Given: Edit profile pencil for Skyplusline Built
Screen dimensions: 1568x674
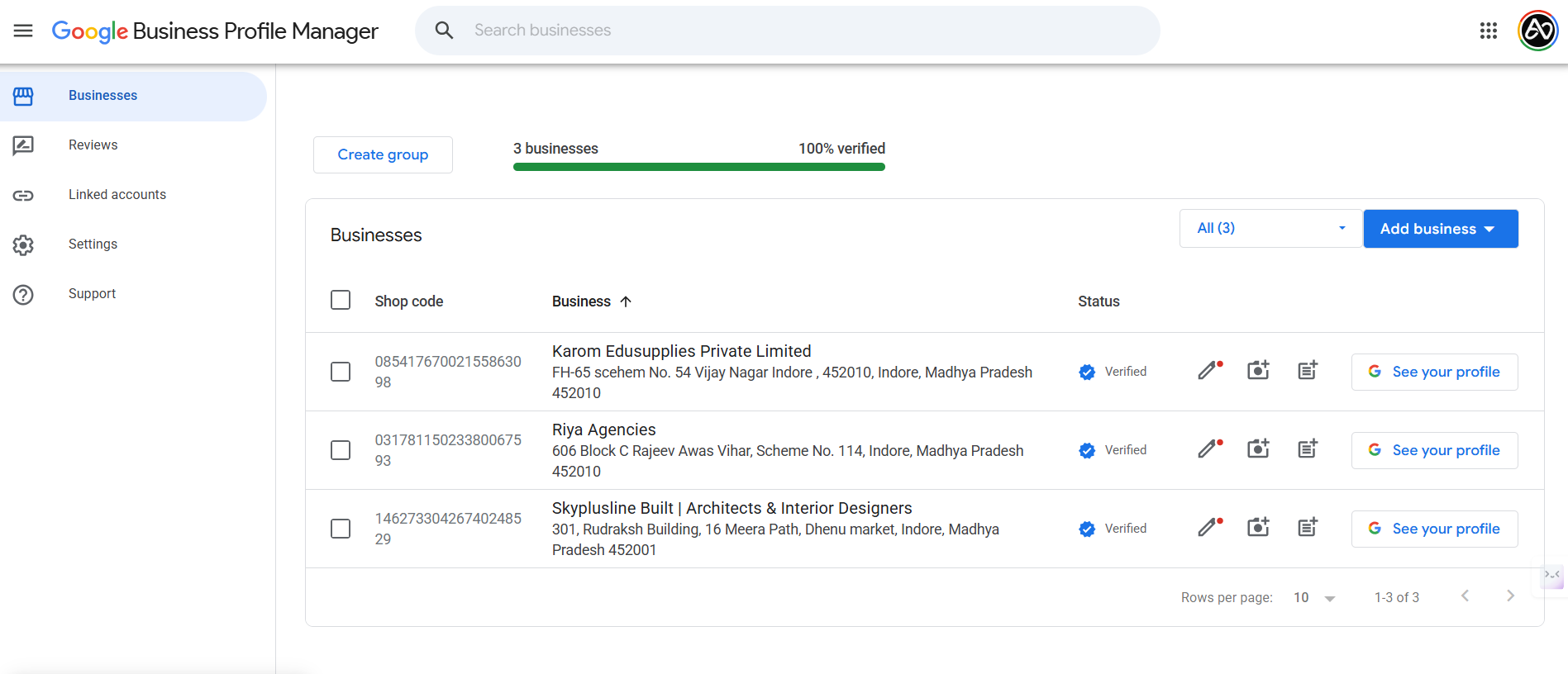Looking at the screenshot, I should (1210, 527).
